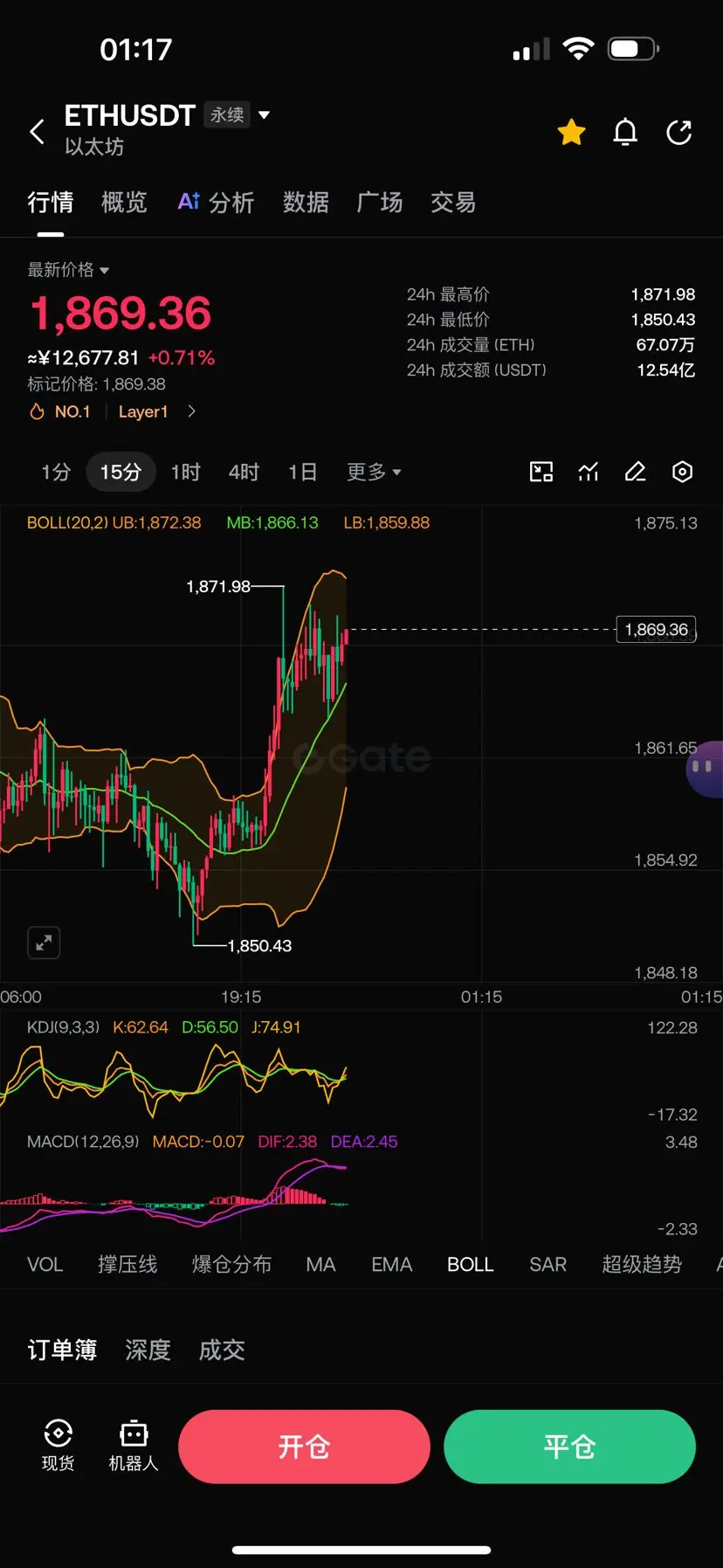Tap the home indicator bar
The image size is (723, 1568).
point(361,1550)
